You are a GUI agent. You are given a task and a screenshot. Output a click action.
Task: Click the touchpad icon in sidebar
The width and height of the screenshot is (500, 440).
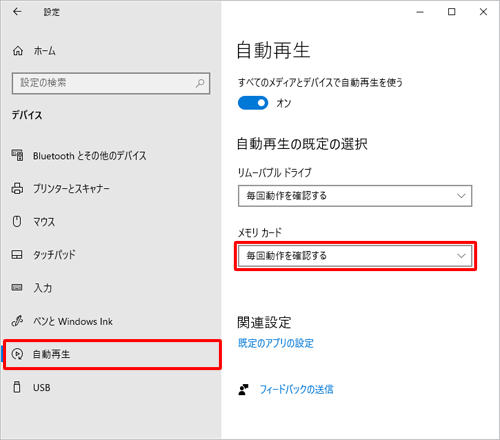click(x=17, y=255)
